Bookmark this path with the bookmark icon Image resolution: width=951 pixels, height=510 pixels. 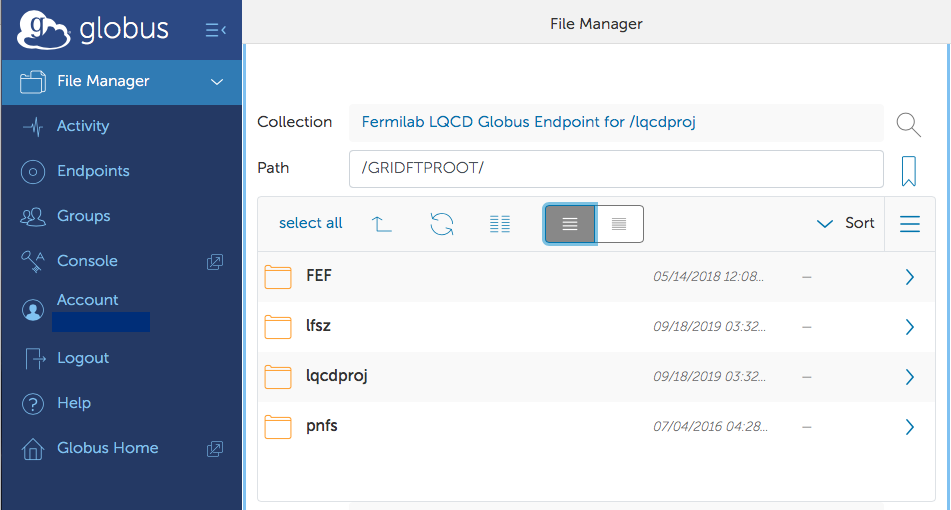pyautogui.click(x=909, y=171)
